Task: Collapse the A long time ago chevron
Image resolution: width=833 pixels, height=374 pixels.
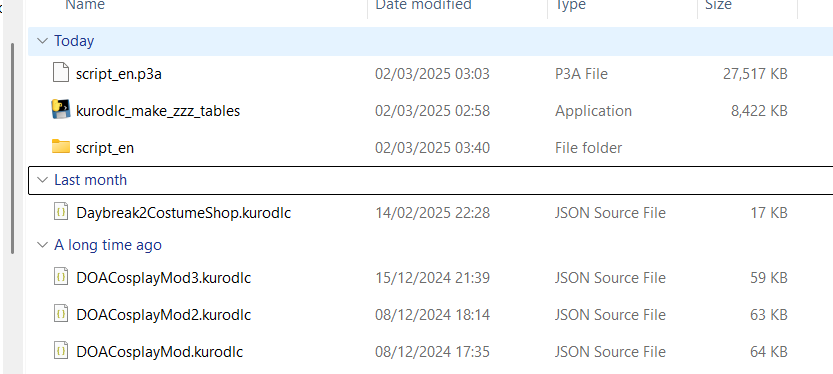Action: point(42,244)
